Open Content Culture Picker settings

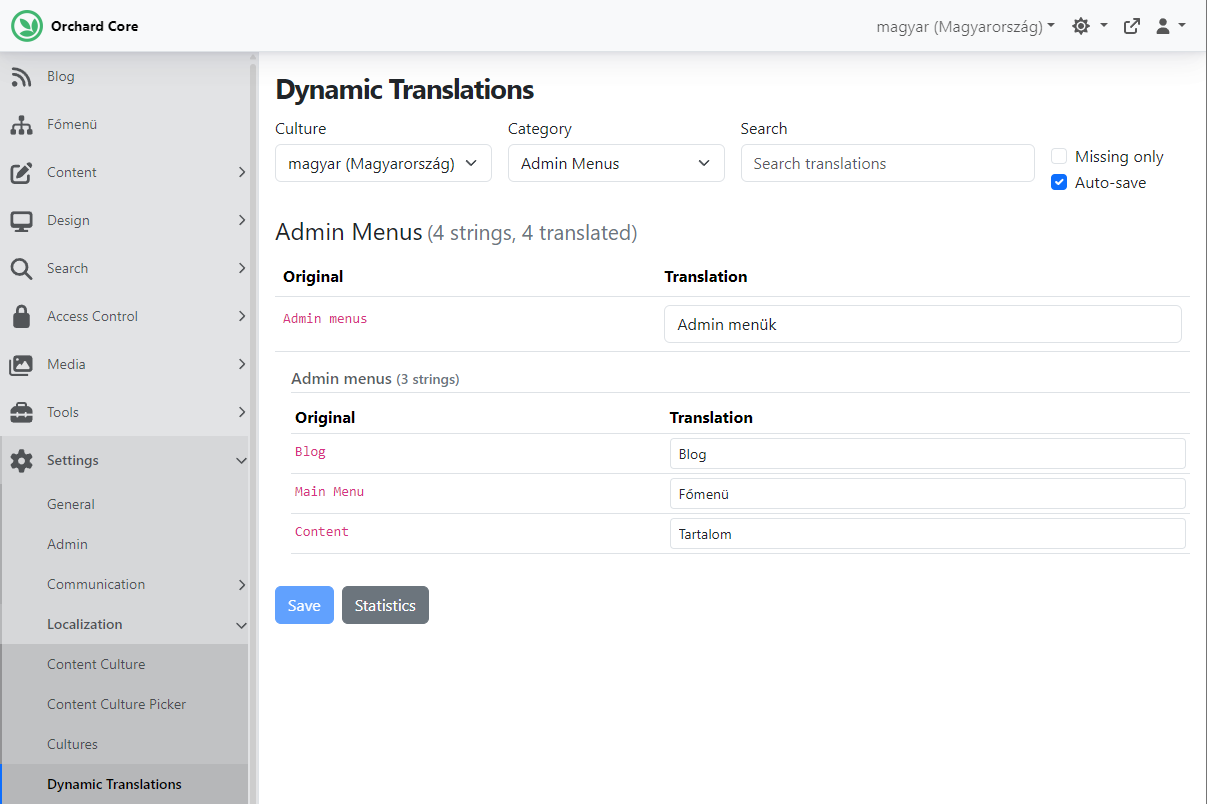[124, 704]
